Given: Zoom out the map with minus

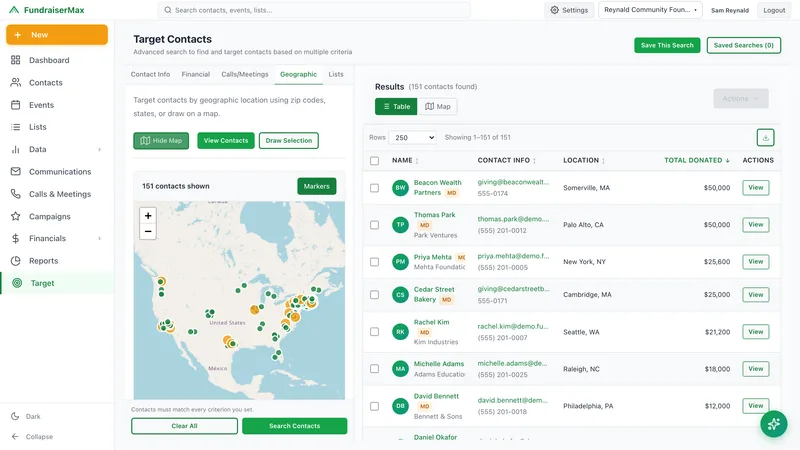Looking at the screenshot, I should pyautogui.click(x=148, y=231).
